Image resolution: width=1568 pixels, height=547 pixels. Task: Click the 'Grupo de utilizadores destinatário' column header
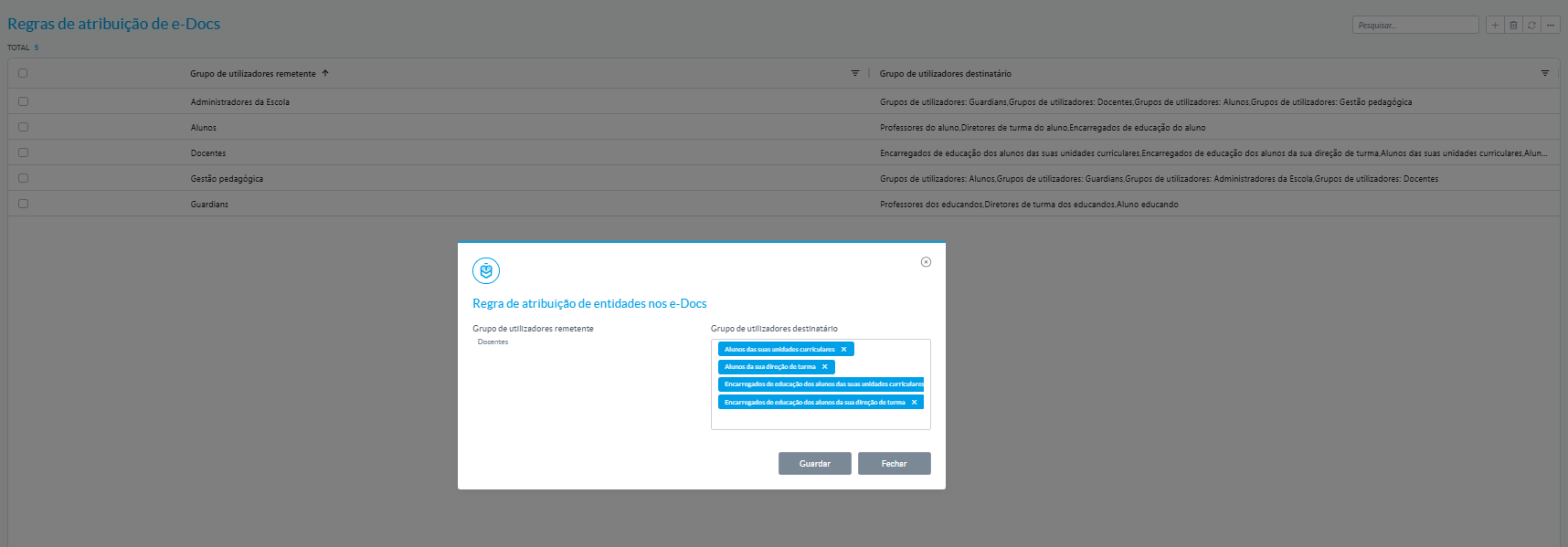[x=946, y=73]
